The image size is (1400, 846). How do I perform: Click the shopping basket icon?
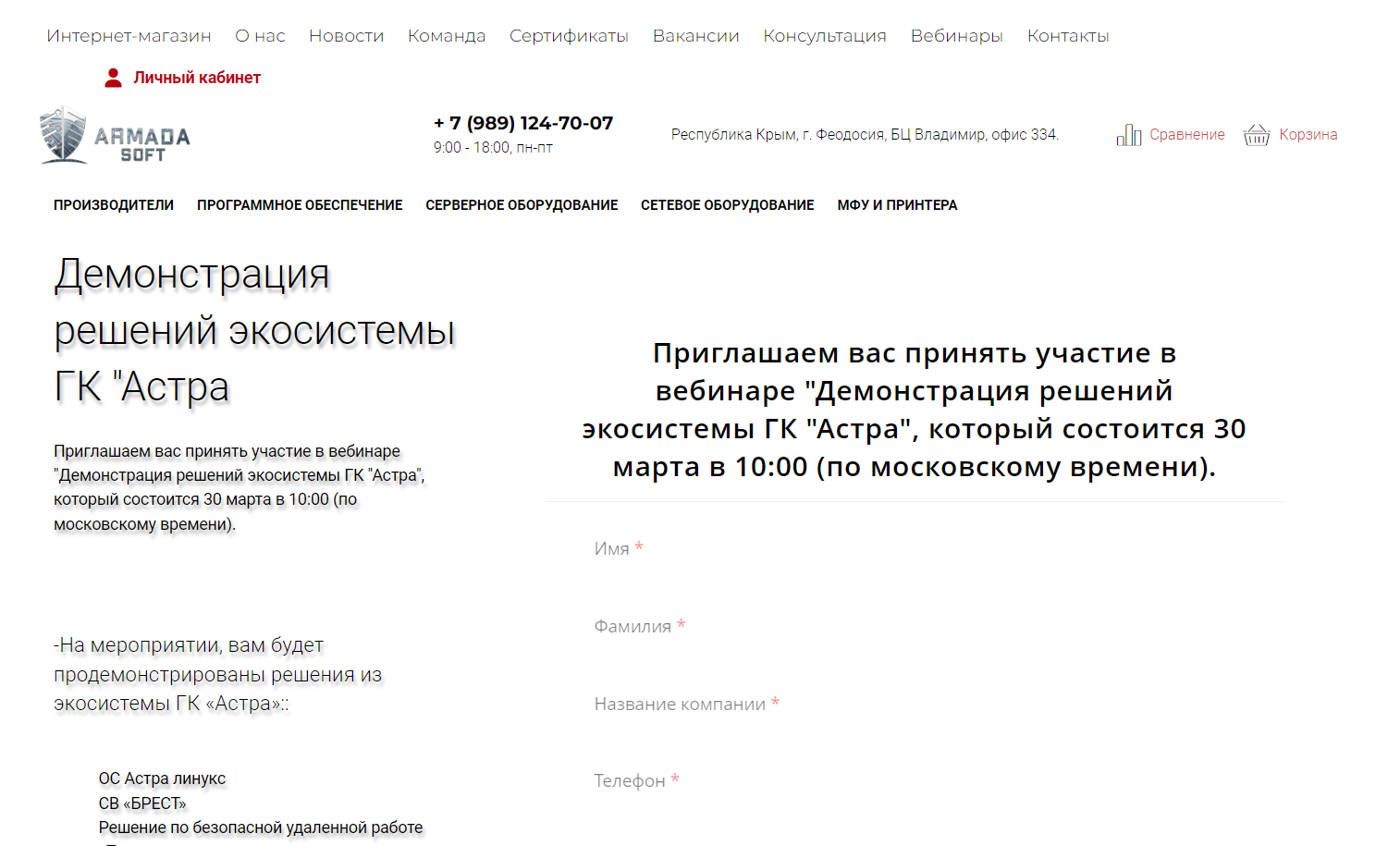click(1257, 135)
